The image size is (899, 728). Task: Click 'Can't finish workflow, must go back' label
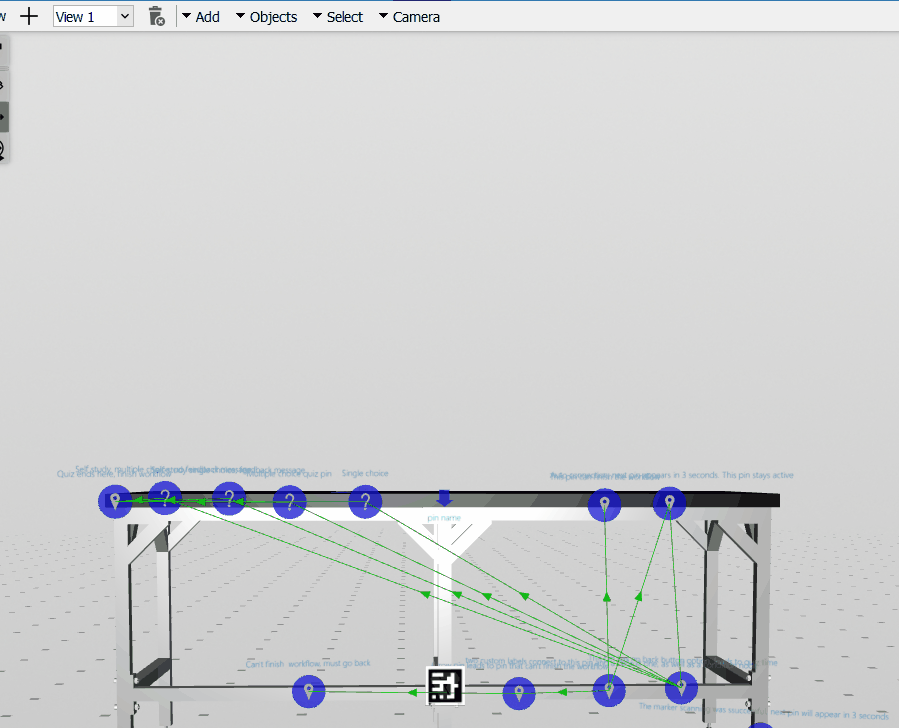308,664
